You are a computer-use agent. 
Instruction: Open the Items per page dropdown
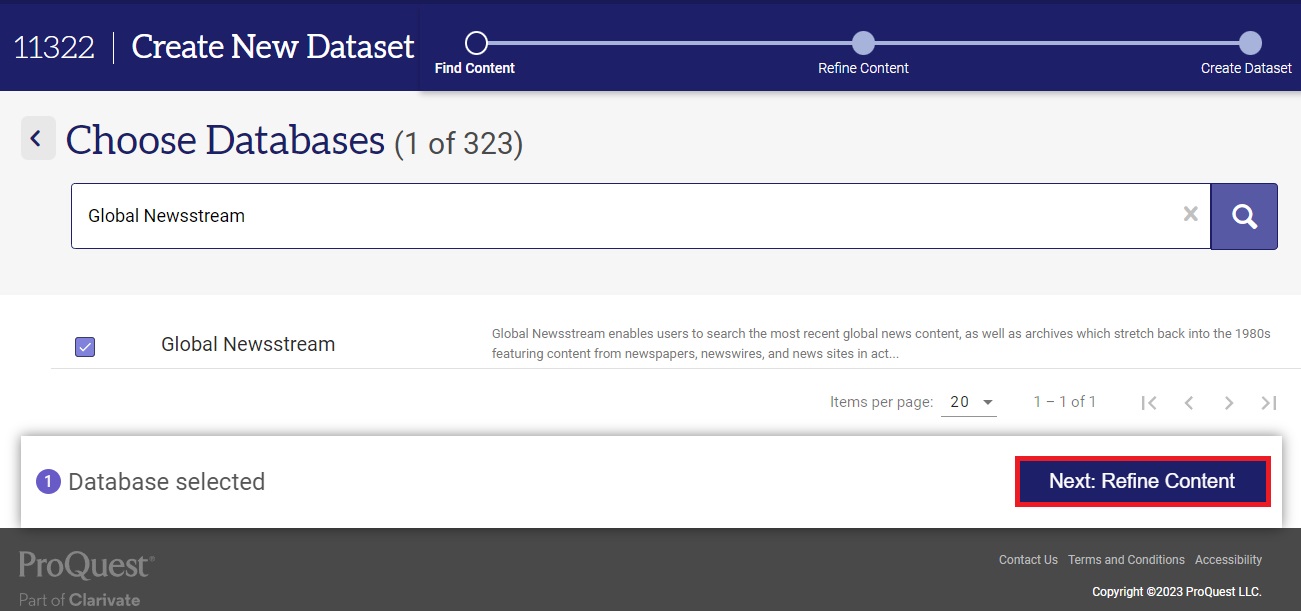pos(969,402)
